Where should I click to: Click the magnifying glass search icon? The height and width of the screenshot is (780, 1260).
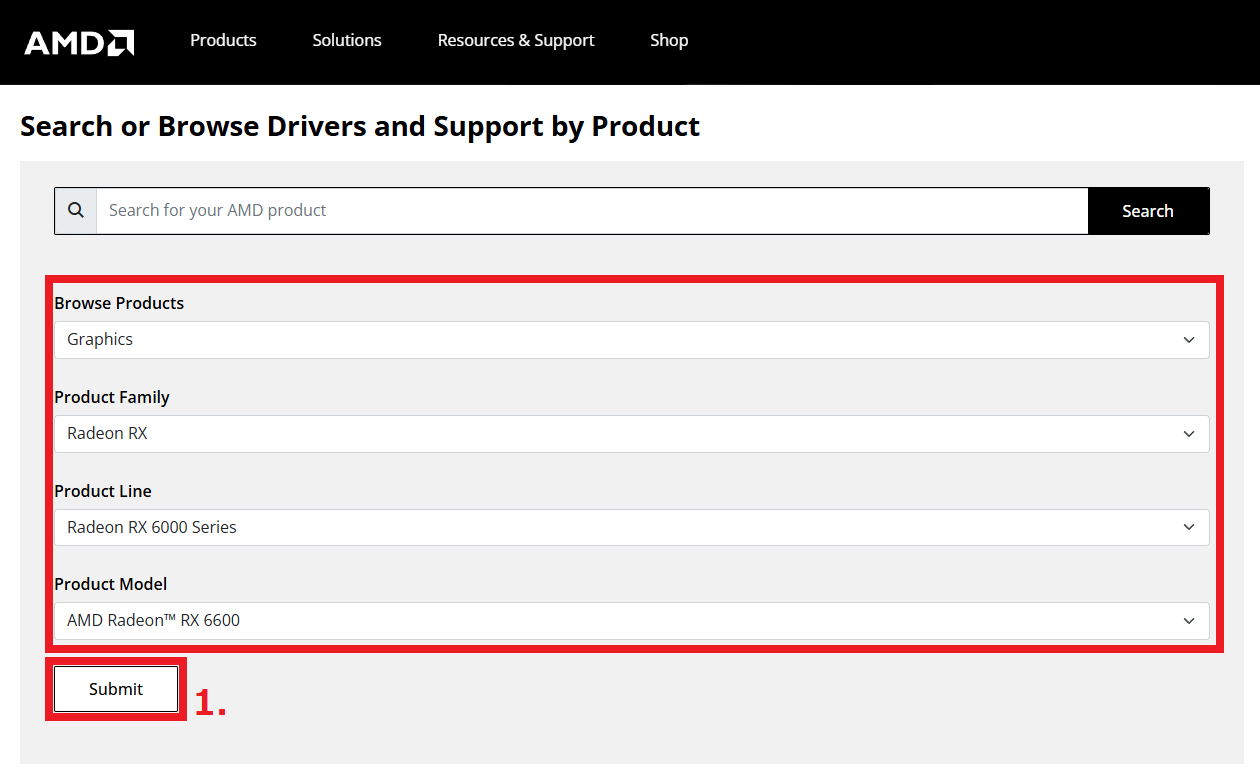(76, 211)
